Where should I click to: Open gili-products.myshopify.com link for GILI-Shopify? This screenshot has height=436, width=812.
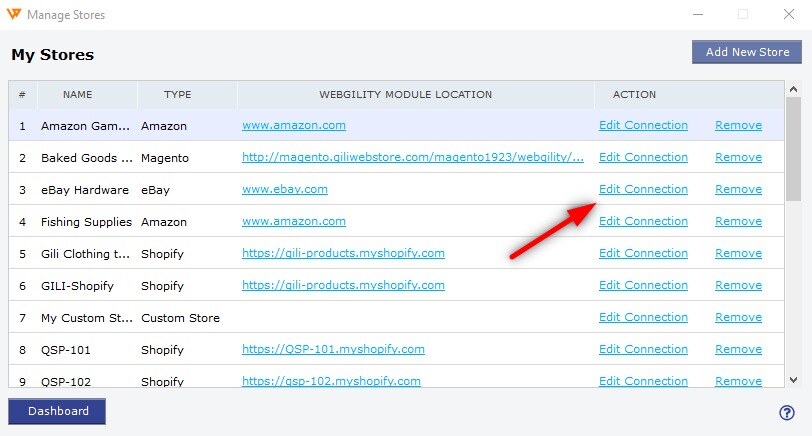[343, 285]
